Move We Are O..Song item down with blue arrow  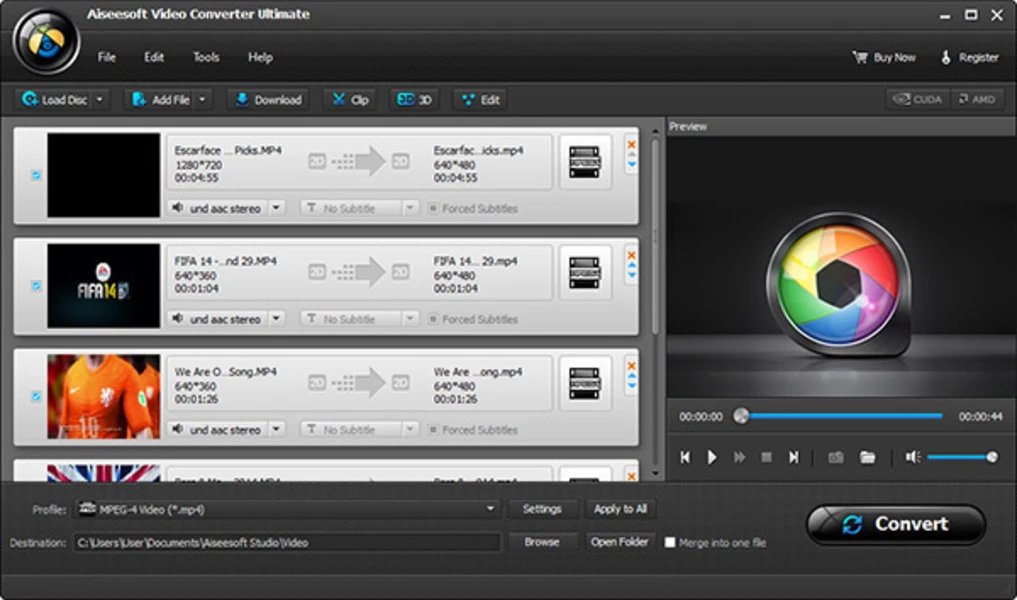[x=631, y=386]
